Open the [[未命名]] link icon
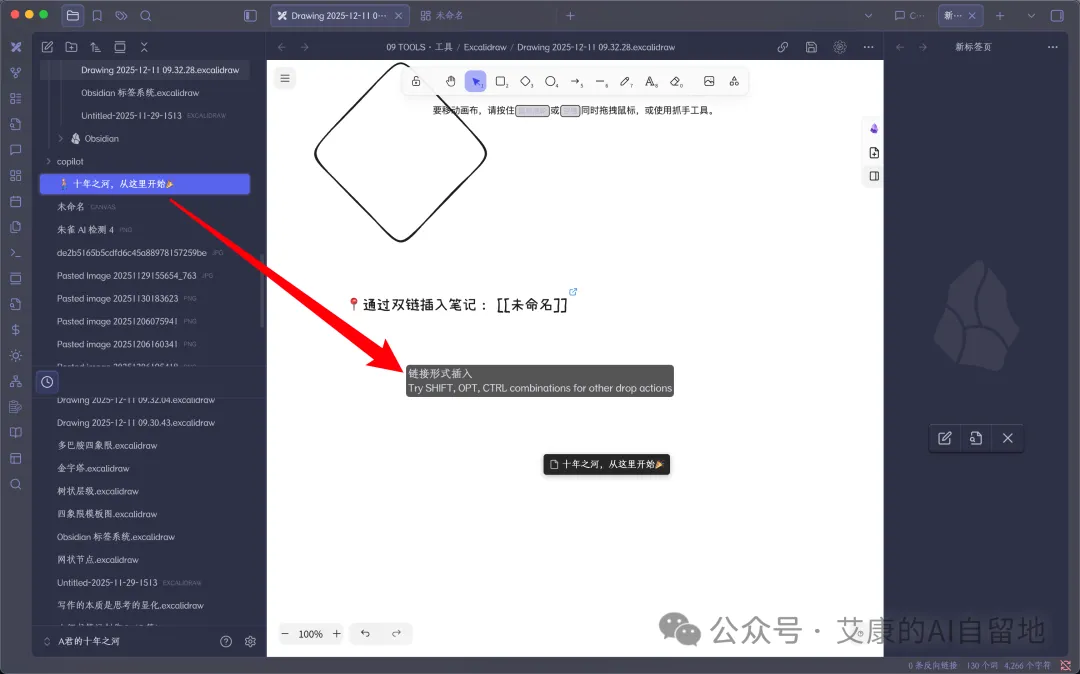 573,292
